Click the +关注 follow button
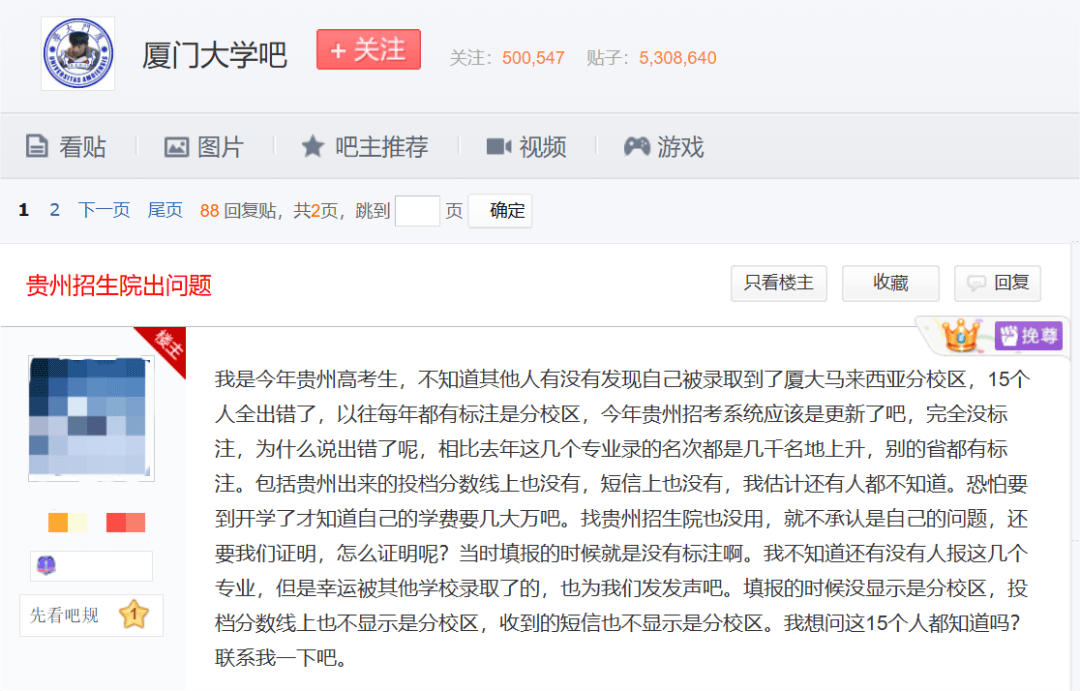 click(368, 50)
